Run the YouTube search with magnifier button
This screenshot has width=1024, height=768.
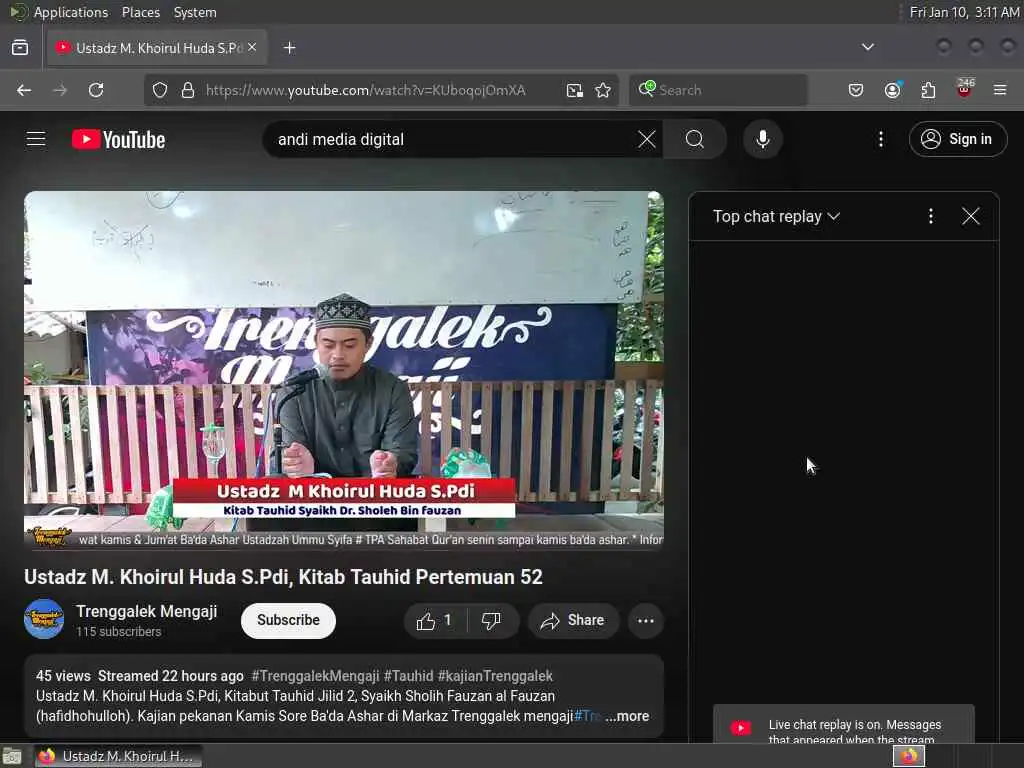coord(695,139)
